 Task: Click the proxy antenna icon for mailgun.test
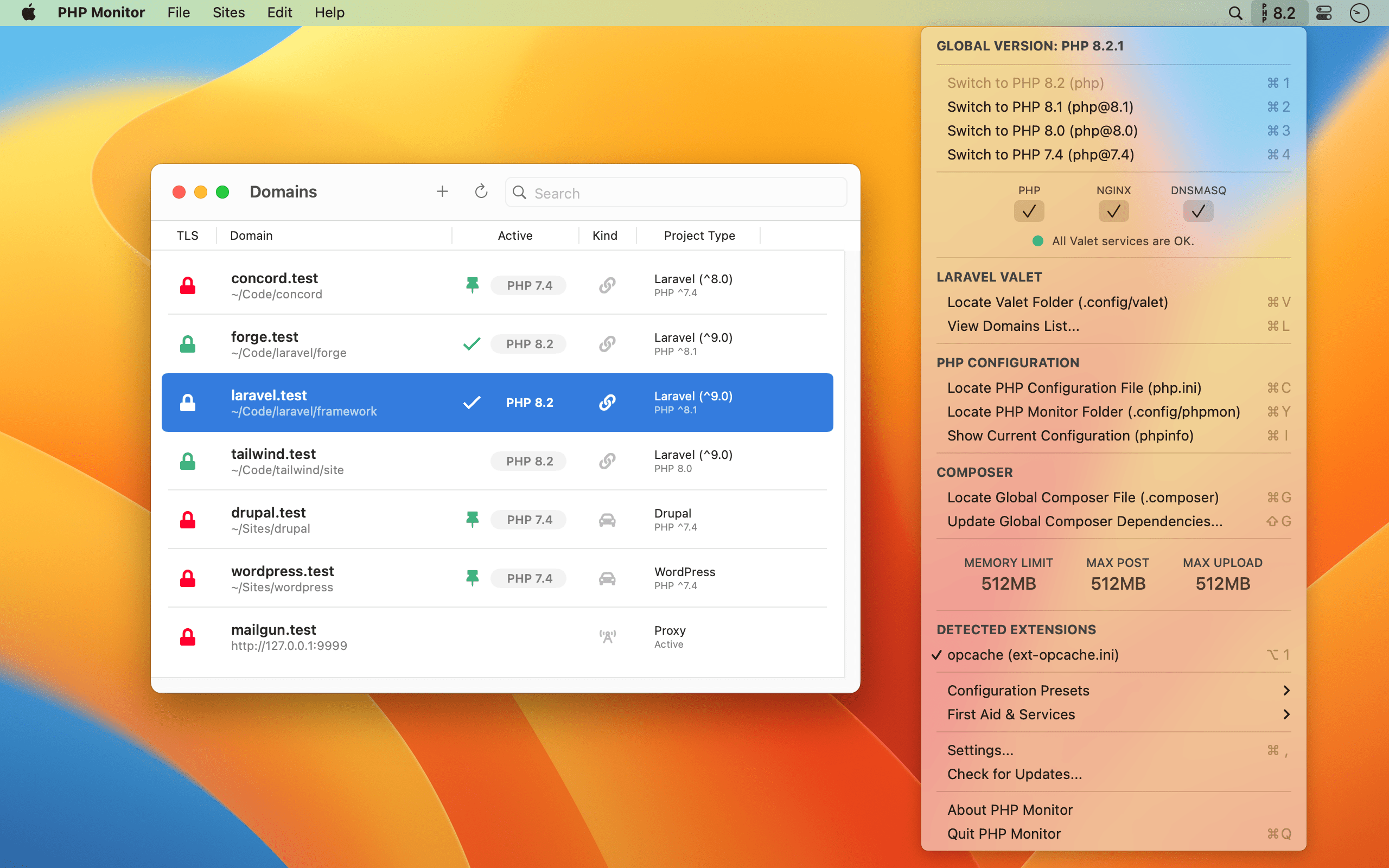click(x=607, y=636)
